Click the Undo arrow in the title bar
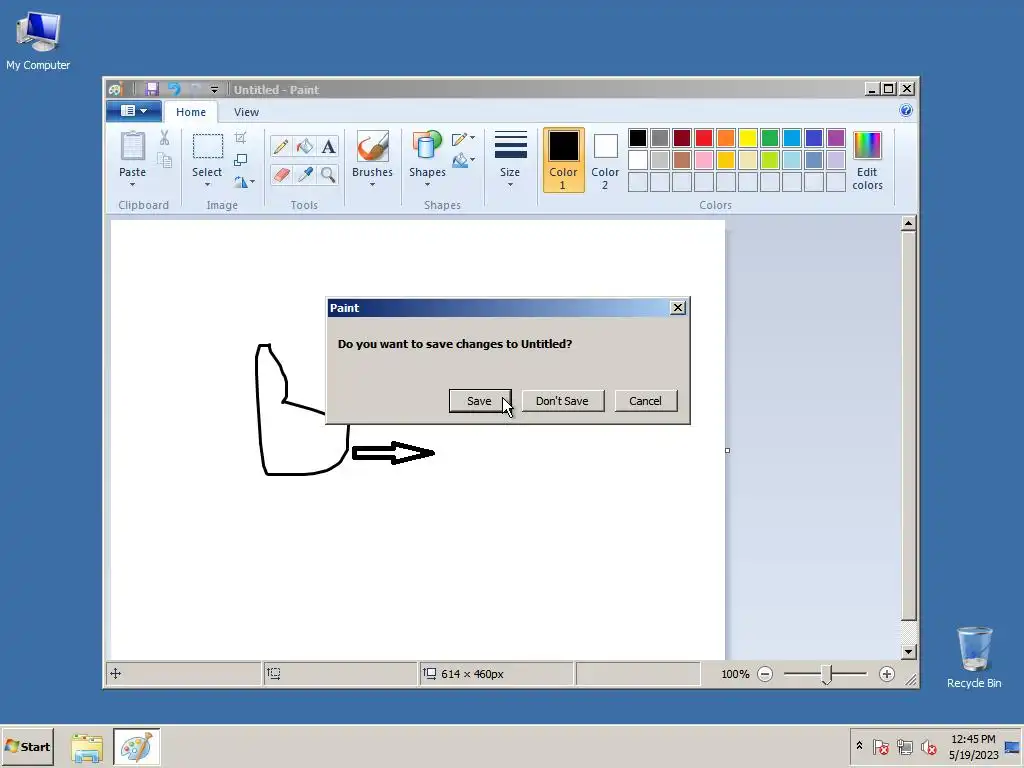1024x768 pixels. [x=174, y=89]
